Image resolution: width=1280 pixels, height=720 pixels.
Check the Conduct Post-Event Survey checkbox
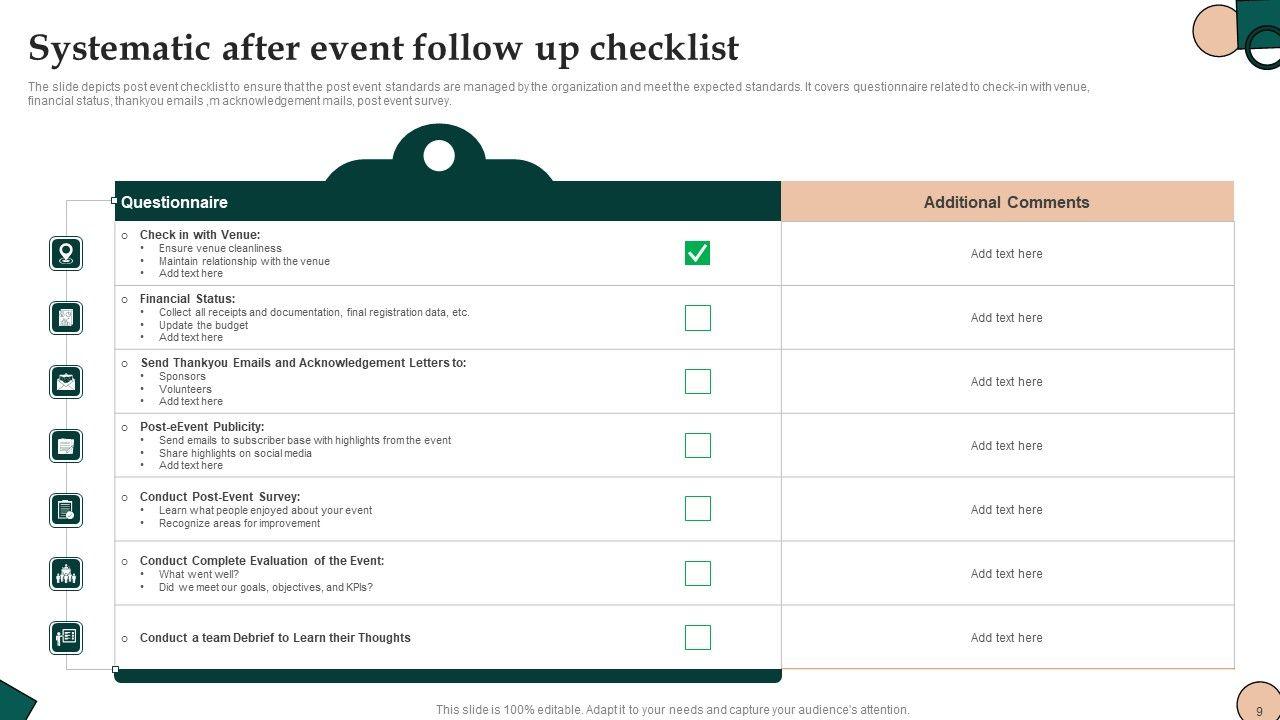click(x=697, y=509)
